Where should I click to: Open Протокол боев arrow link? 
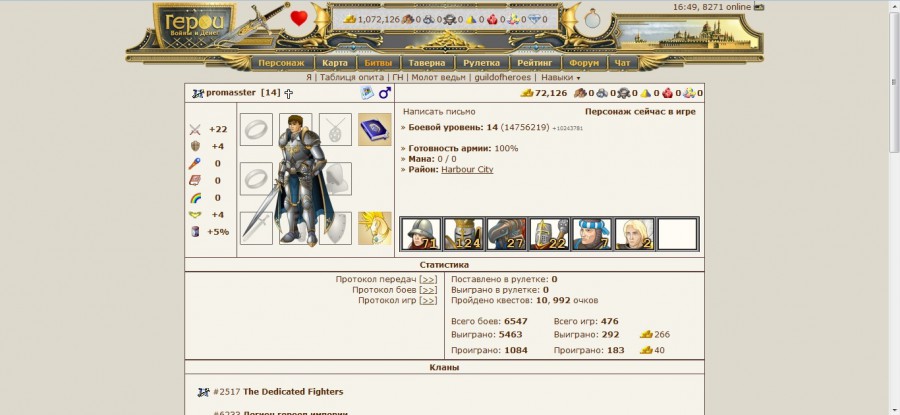point(428,290)
